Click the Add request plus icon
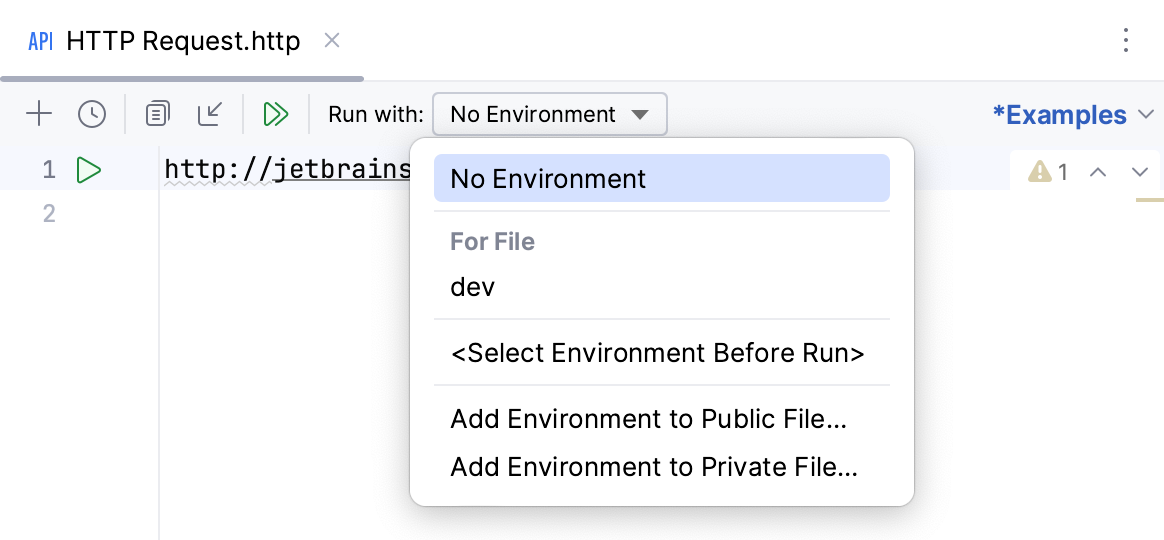This screenshot has width=1164, height=540. pyautogui.click(x=38, y=114)
